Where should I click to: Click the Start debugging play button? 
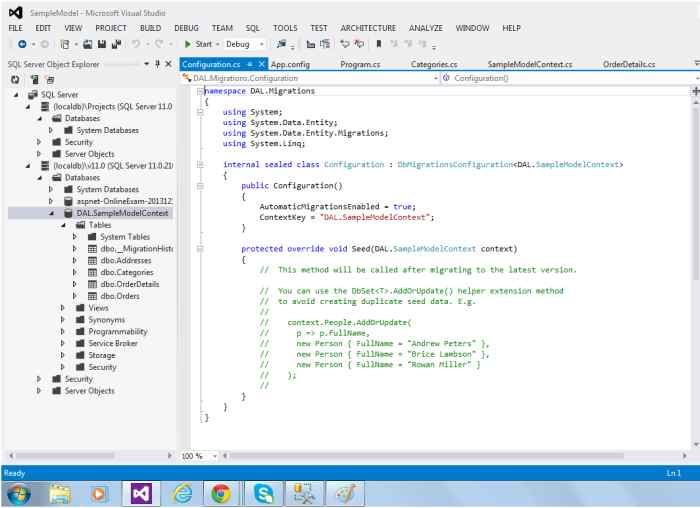click(x=188, y=44)
